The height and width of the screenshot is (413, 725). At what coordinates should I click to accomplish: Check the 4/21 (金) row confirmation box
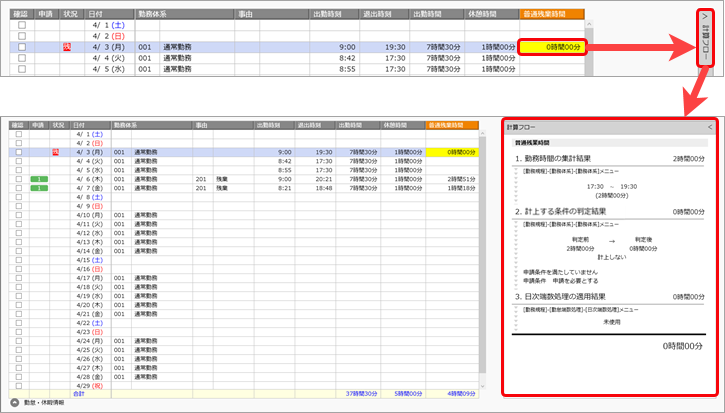[18, 314]
